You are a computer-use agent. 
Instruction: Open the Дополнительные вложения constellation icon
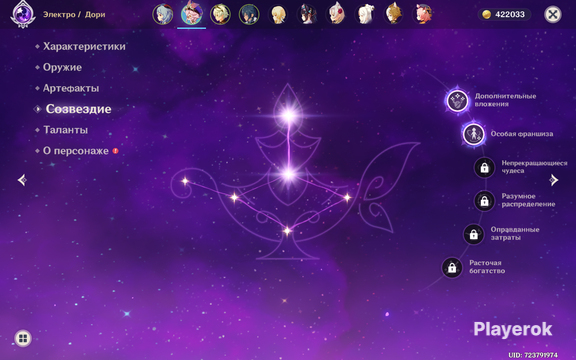(x=457, y=101)
